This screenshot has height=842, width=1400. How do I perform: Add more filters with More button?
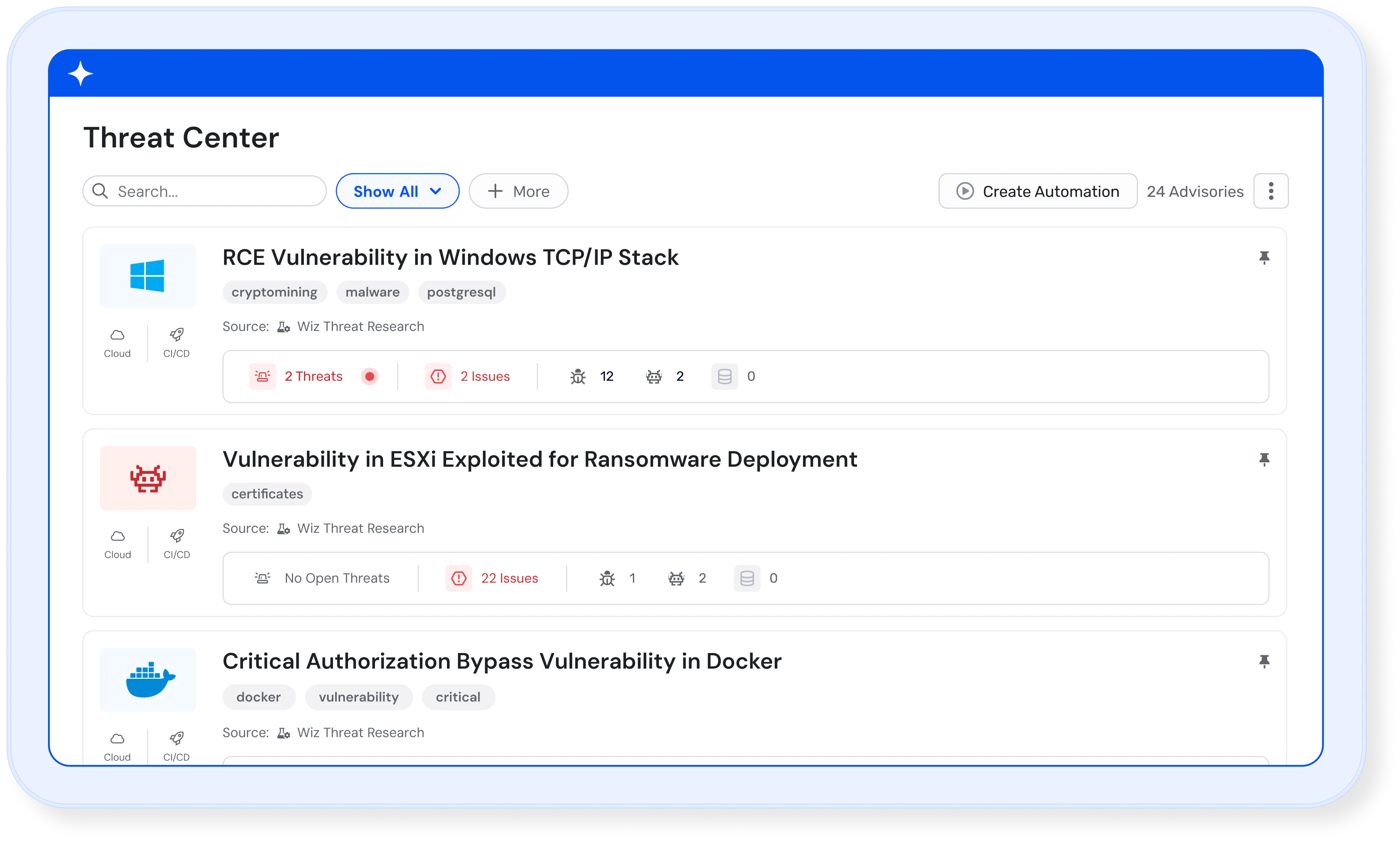pos(518,191)
